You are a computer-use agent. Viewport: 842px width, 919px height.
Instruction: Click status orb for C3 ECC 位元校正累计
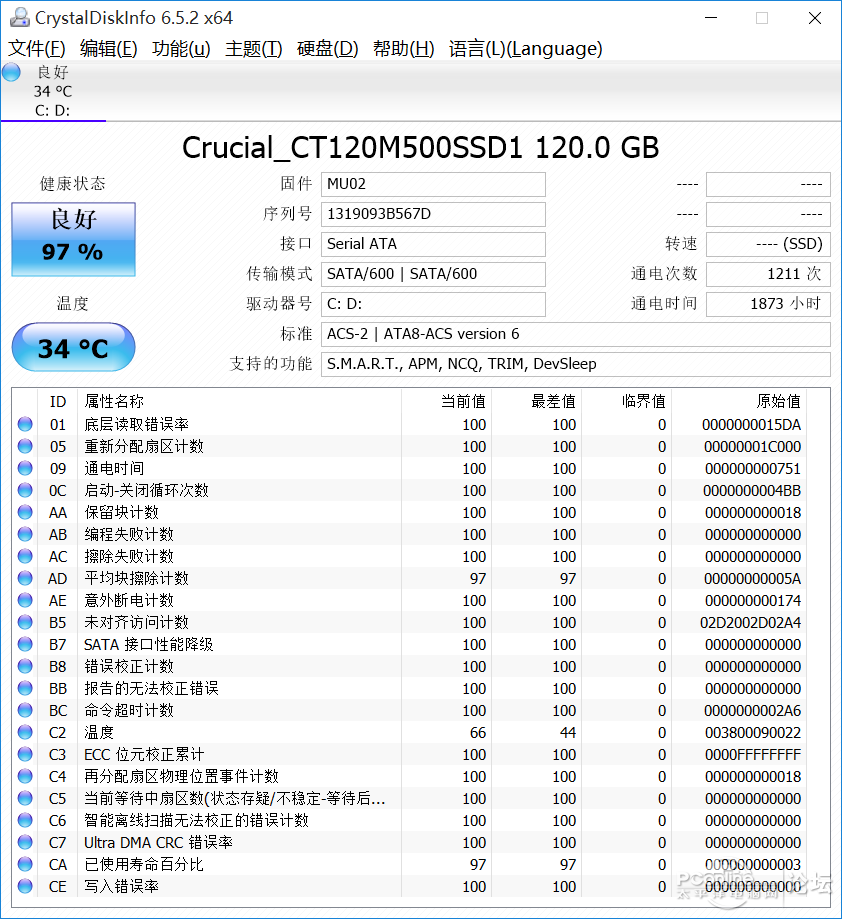tap(25, 754)
